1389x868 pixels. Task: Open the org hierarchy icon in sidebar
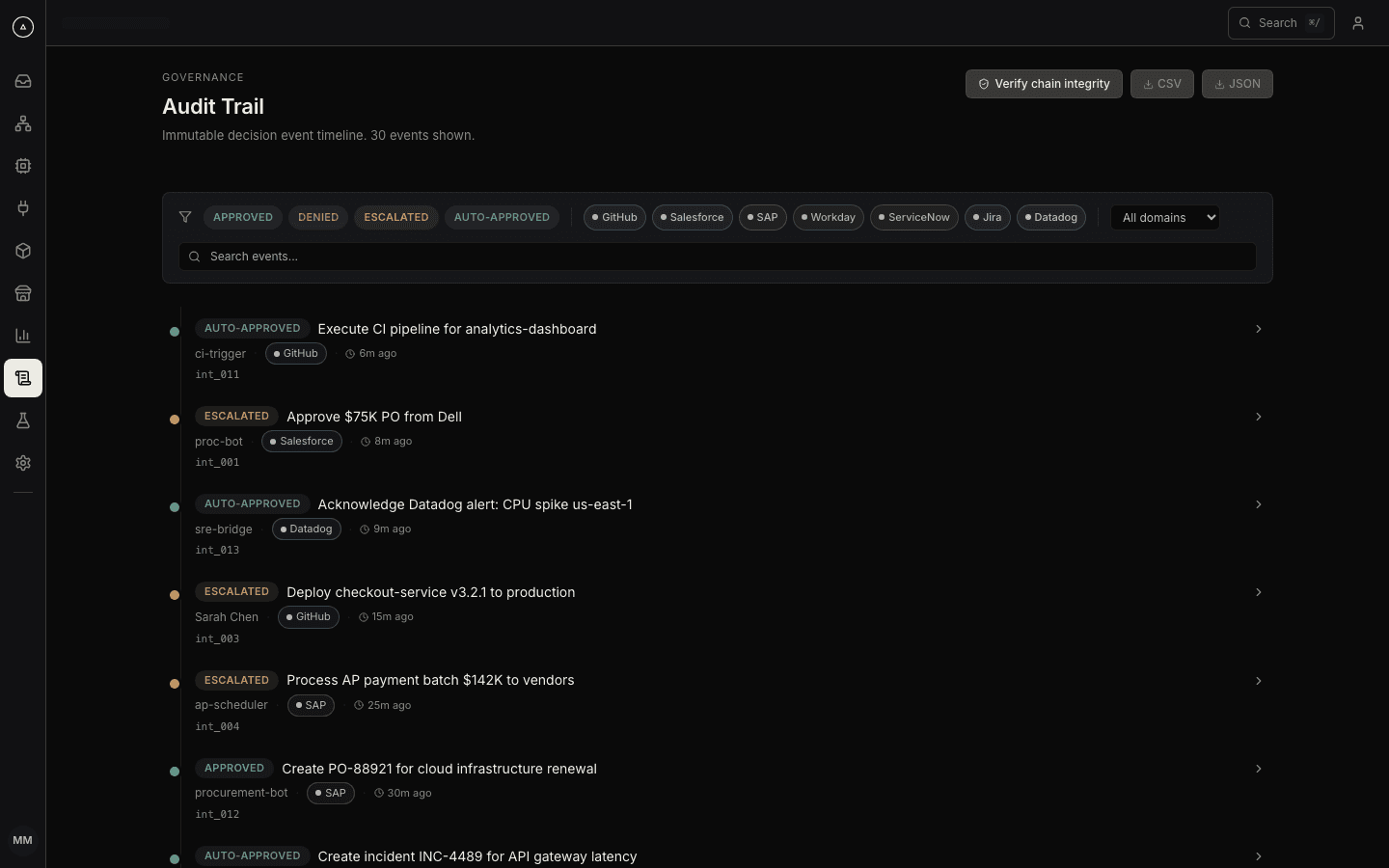[23, 123]
